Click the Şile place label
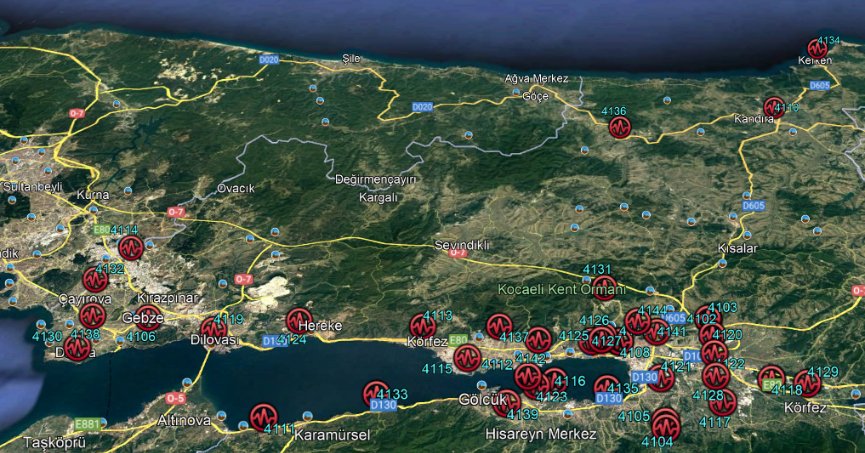Viewport: 865px width, 453px height. point(350,58)
